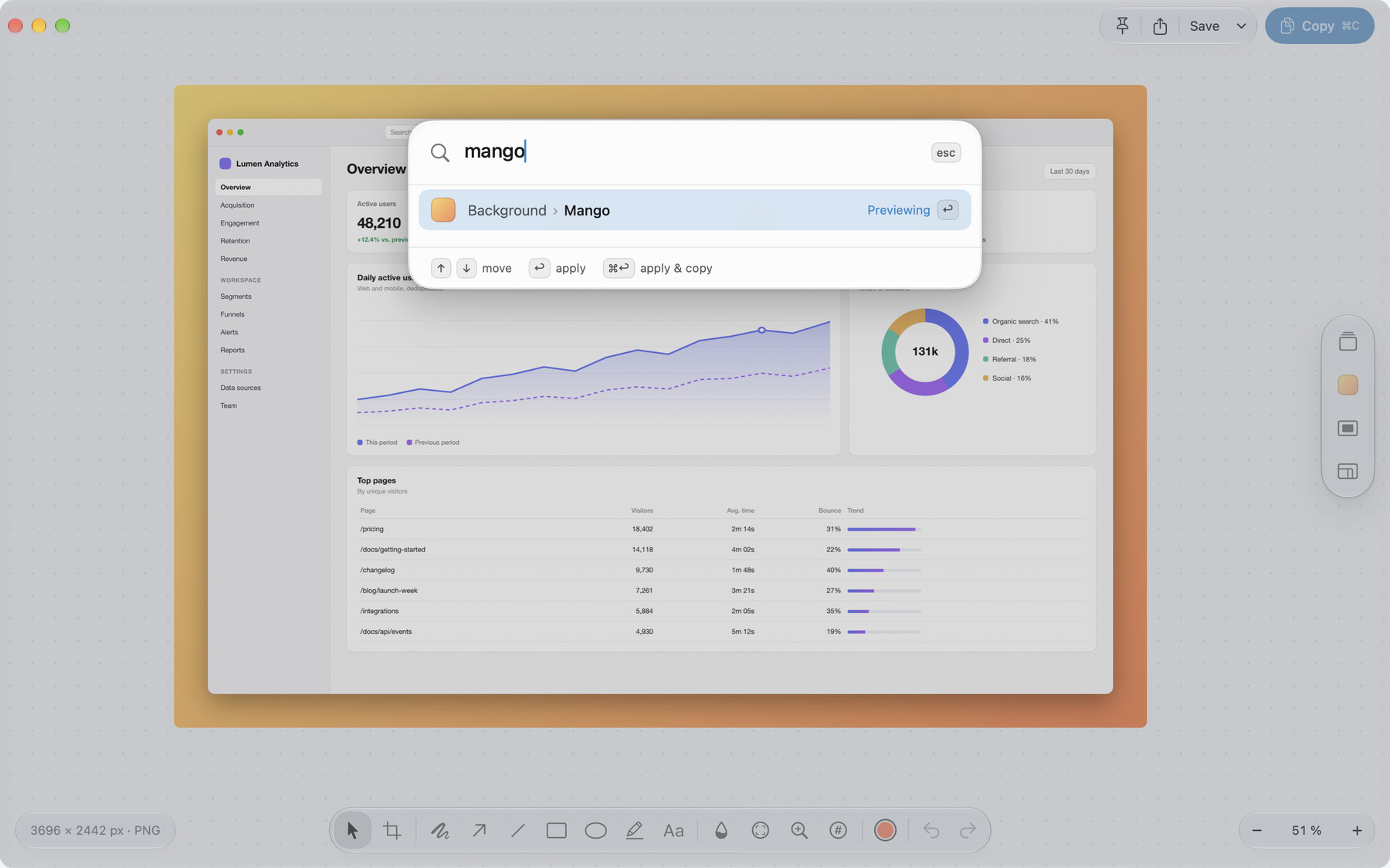Select the Crop tool
1390x868 pixels.
pos(392,830)
